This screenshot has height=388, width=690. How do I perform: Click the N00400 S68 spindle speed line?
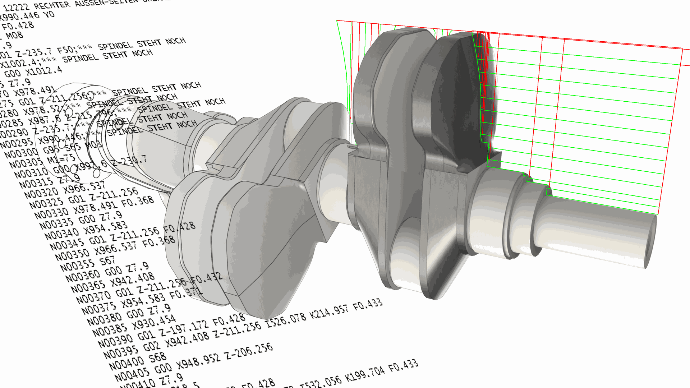[137, 362]
